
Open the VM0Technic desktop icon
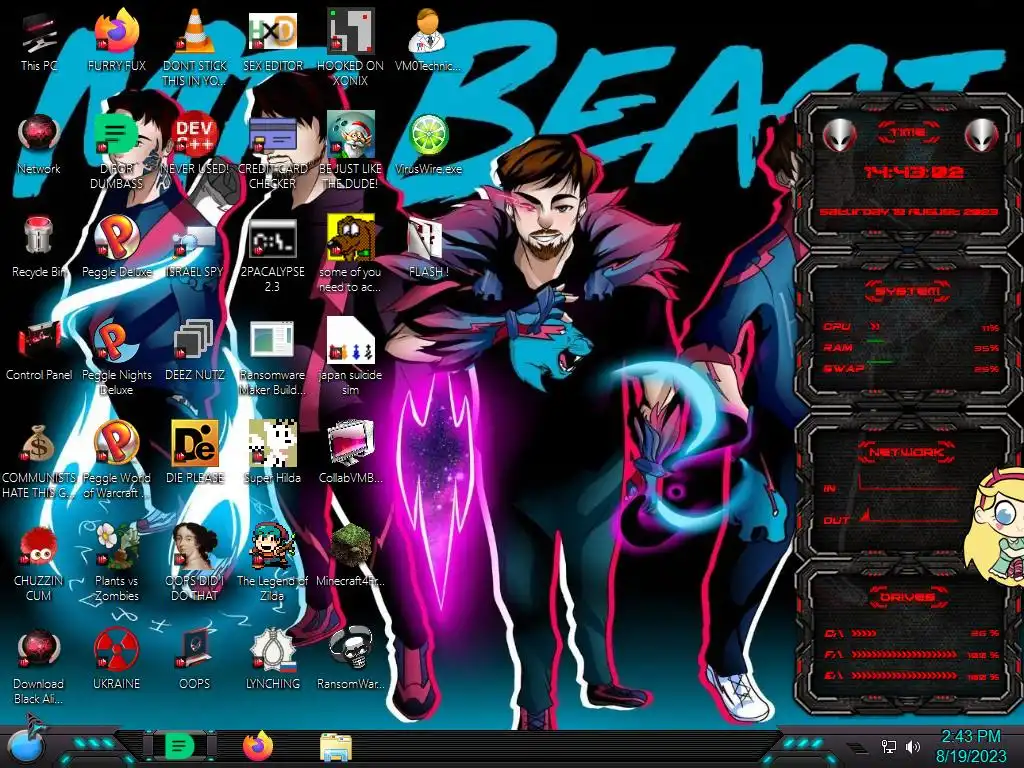[428, 40]
